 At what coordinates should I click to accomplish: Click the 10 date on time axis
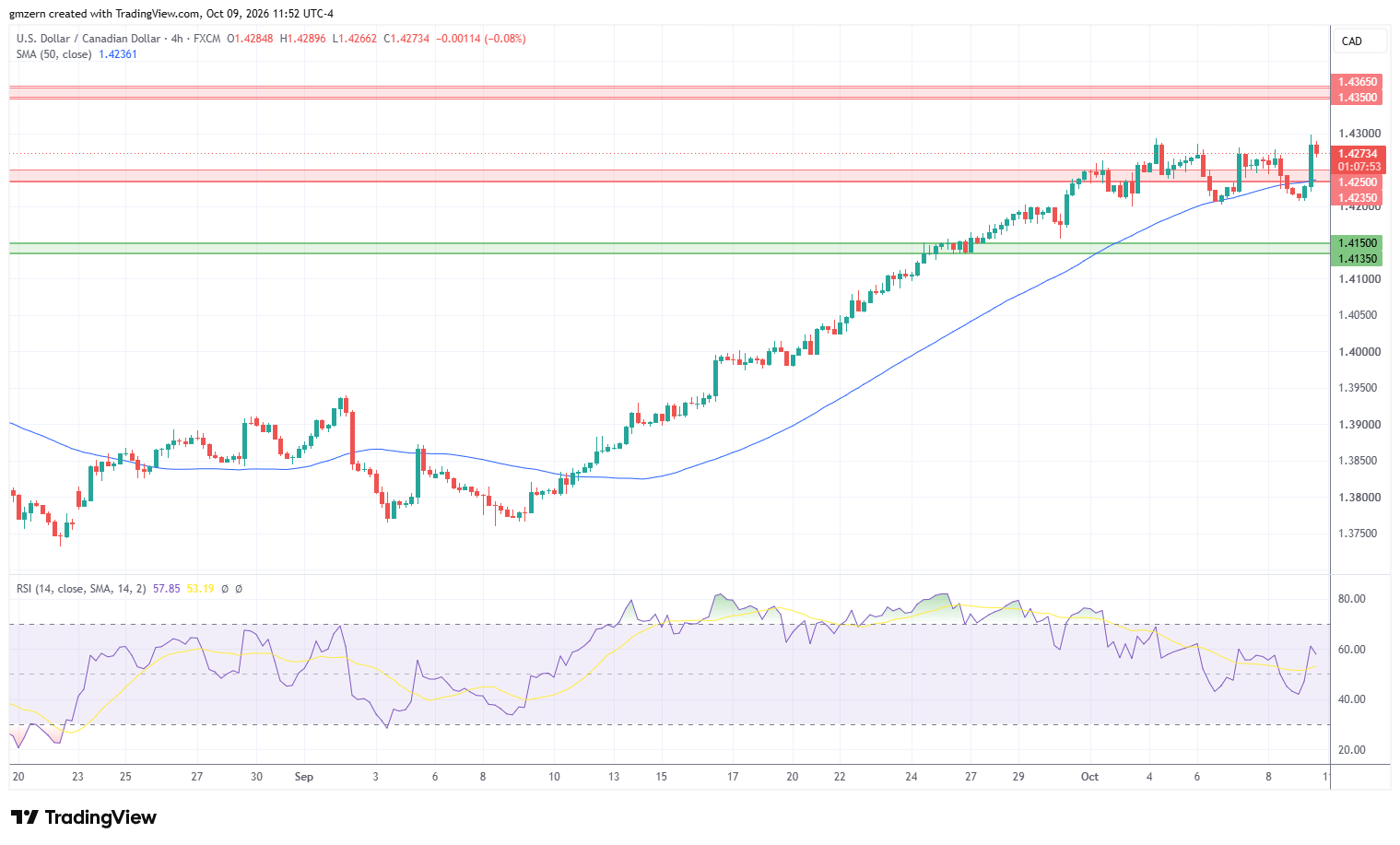554,777
